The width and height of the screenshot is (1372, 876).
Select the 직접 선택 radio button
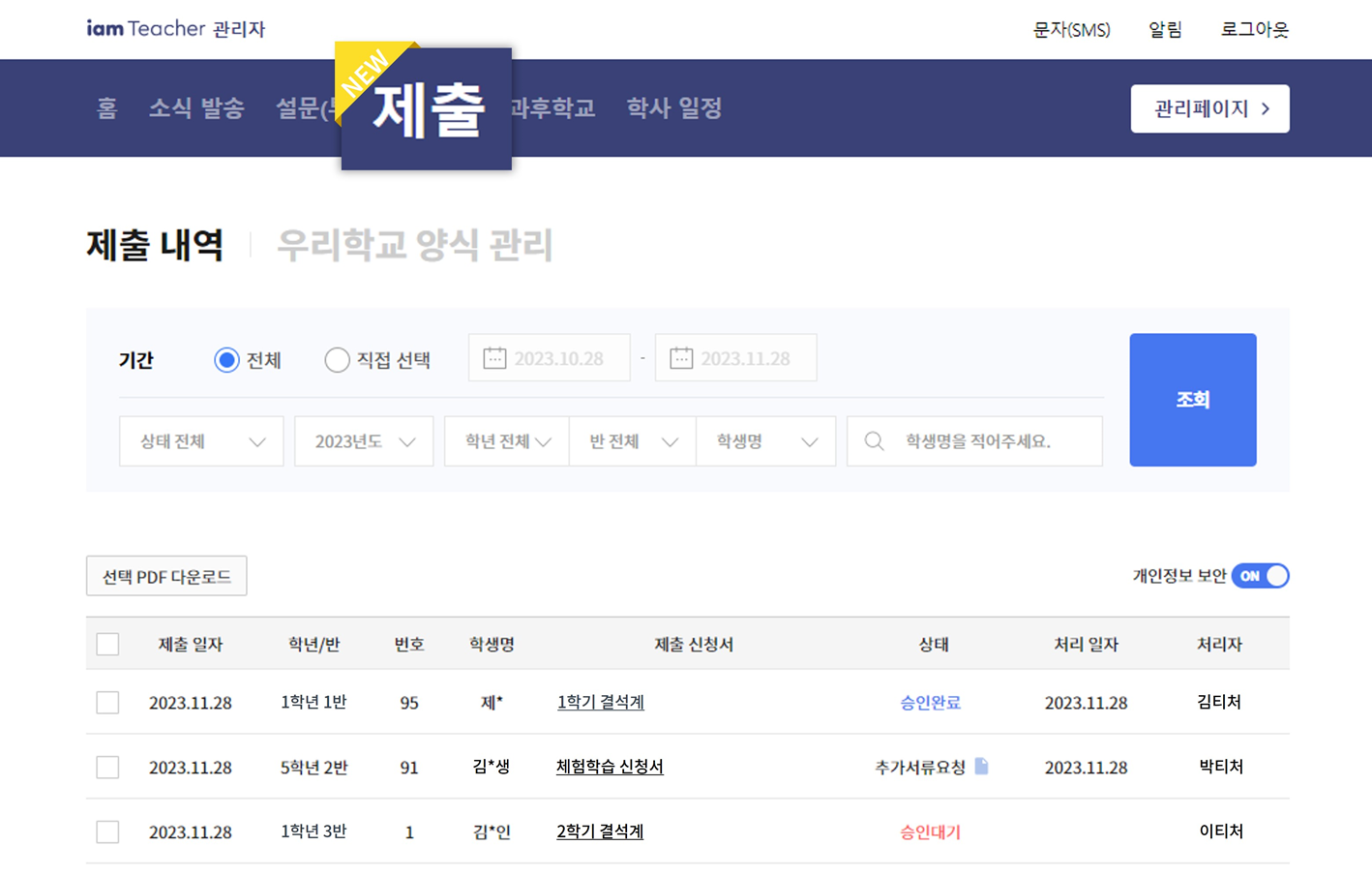pyautogui.click(x=337, y=360)
